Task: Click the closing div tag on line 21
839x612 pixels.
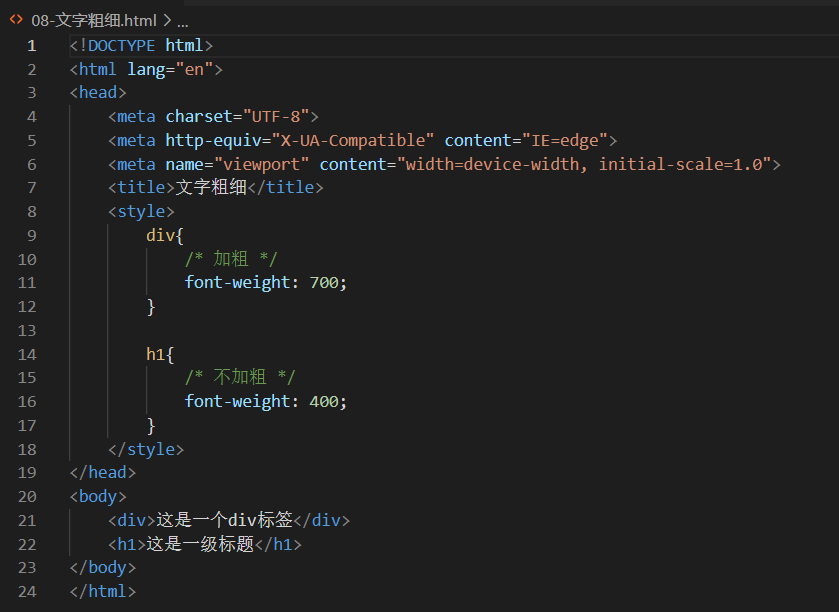Action: [322, 520]
